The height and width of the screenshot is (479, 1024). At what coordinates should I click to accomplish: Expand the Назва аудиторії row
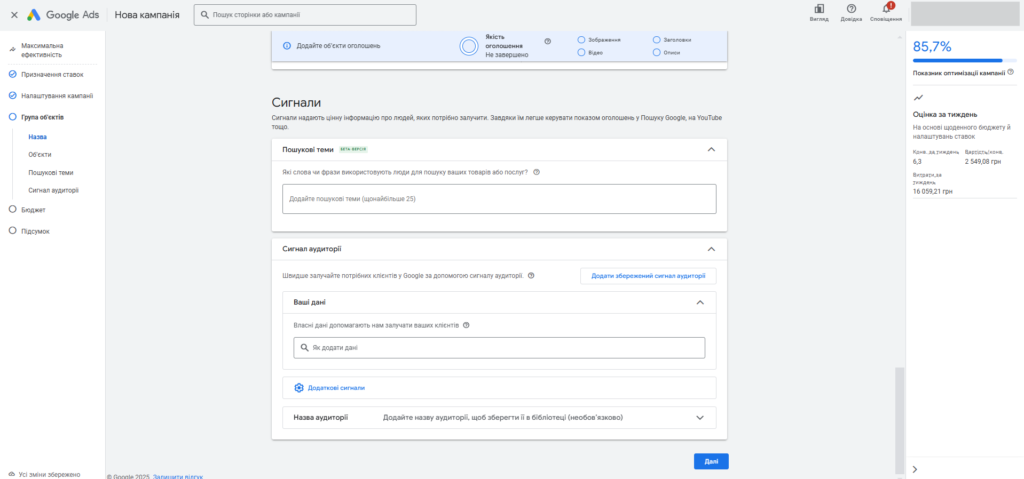(x=699, y=417)
